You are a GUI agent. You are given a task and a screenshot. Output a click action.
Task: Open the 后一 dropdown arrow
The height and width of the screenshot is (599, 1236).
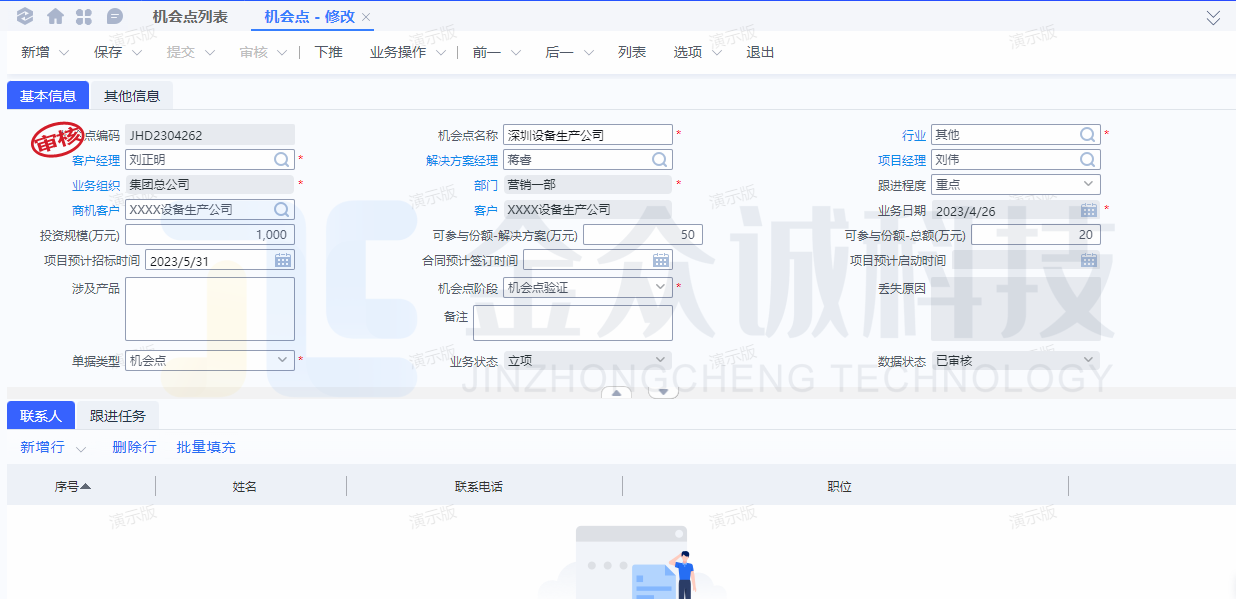588,52
